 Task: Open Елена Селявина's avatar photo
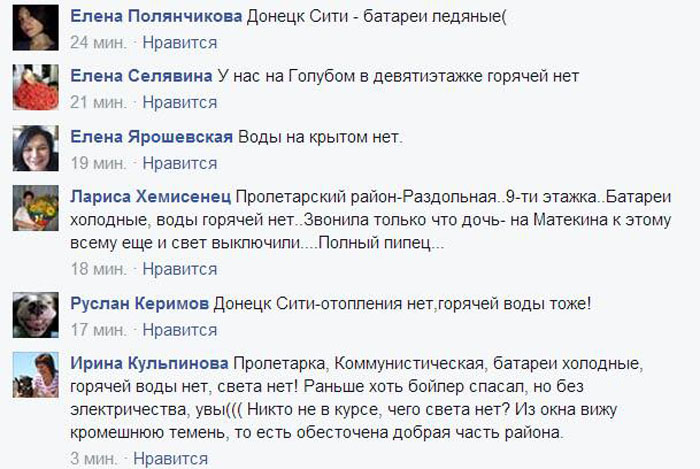coord(35,86)
